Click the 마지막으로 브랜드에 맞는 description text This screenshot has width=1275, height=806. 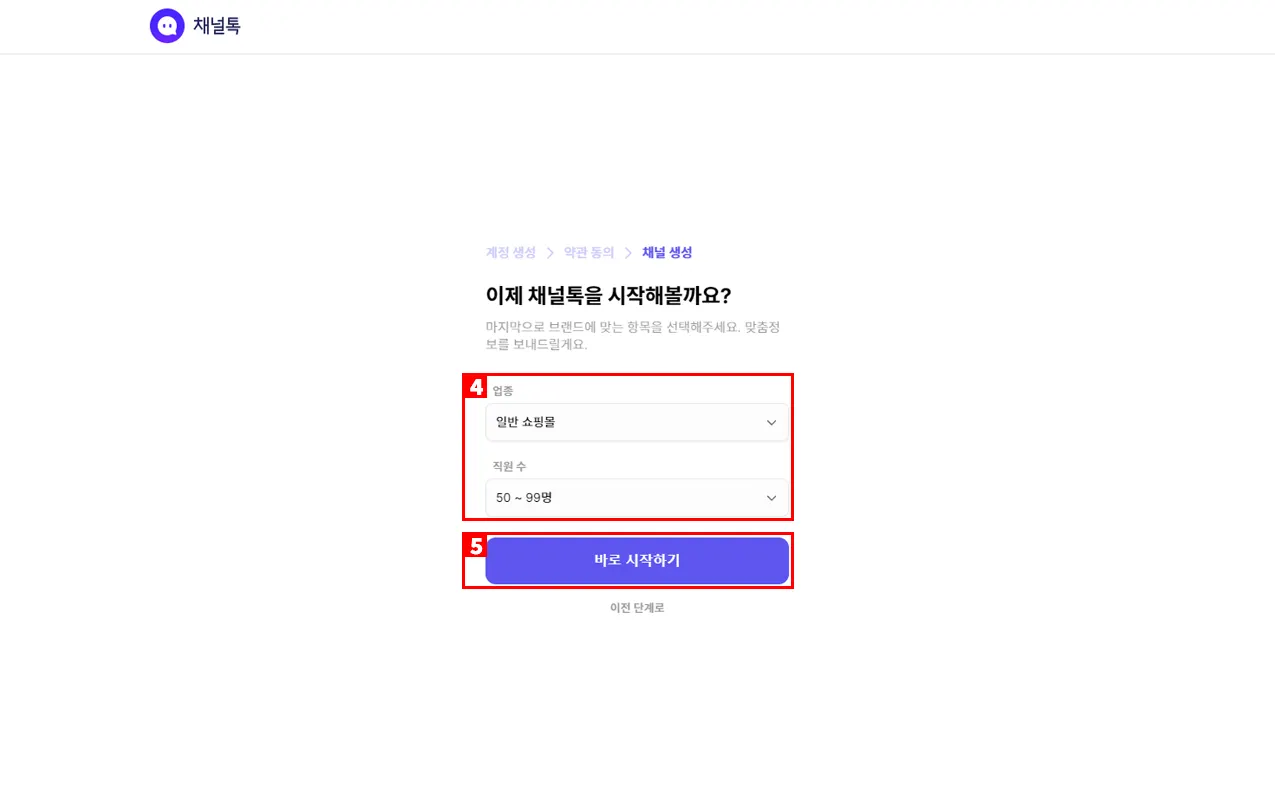click(x=633, y=336)
